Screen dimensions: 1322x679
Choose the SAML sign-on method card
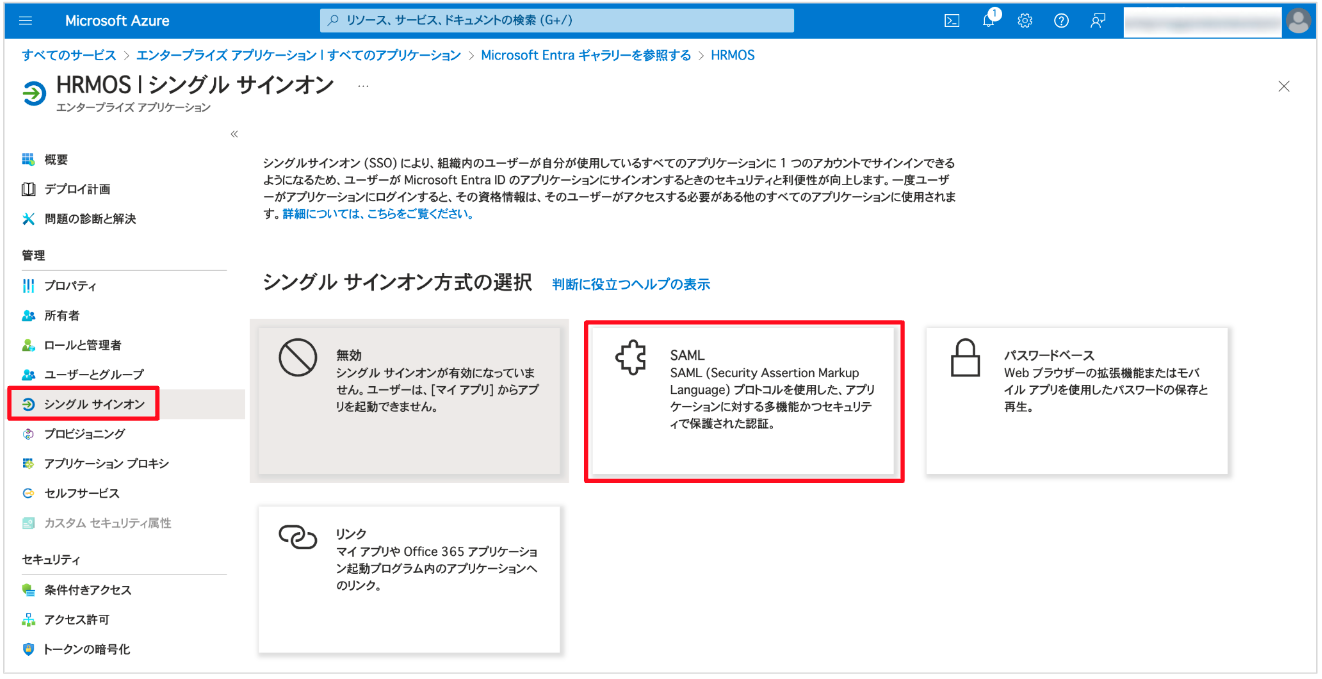click(x=744, y=401)
